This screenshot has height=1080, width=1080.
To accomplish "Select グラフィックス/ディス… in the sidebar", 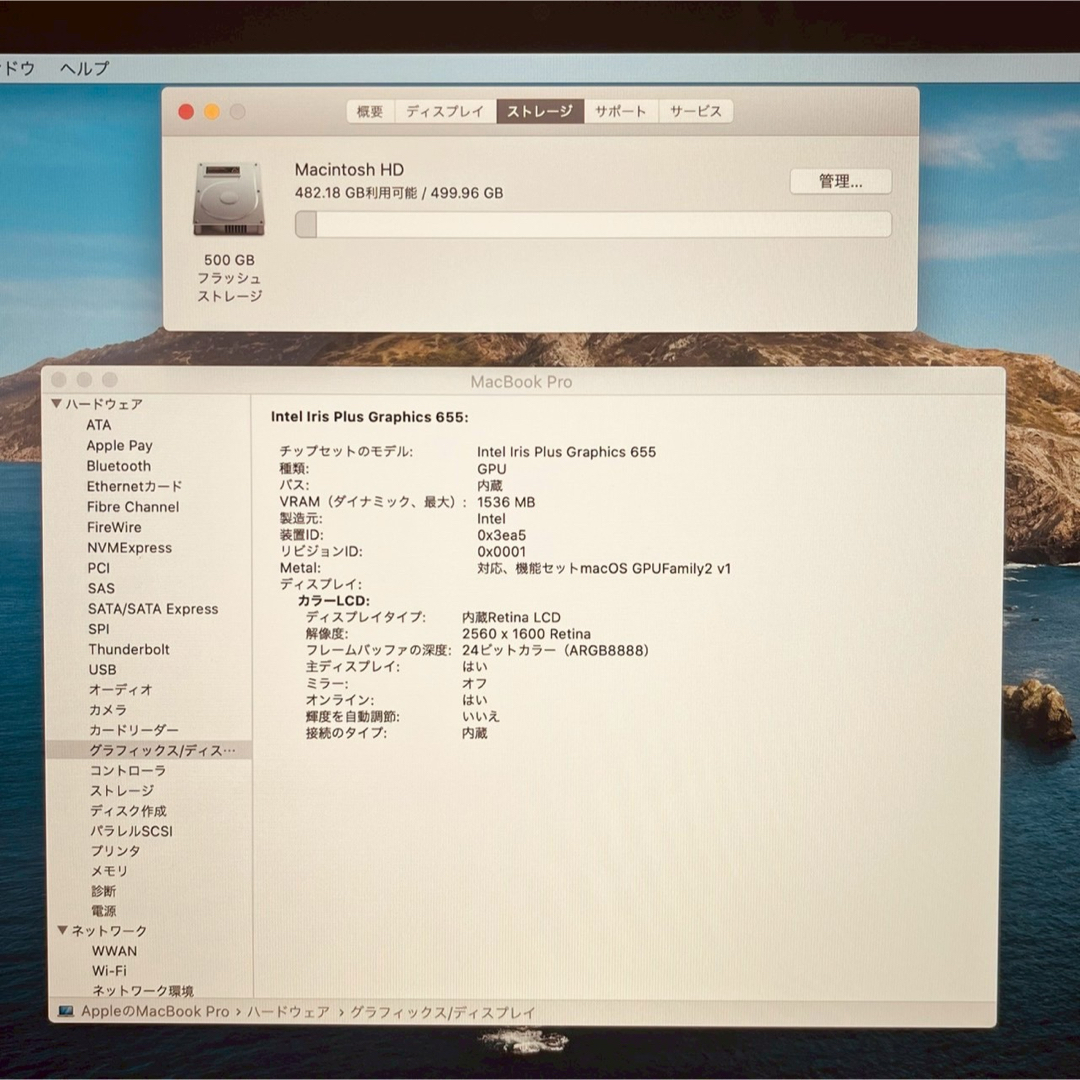I will [149, 750].
